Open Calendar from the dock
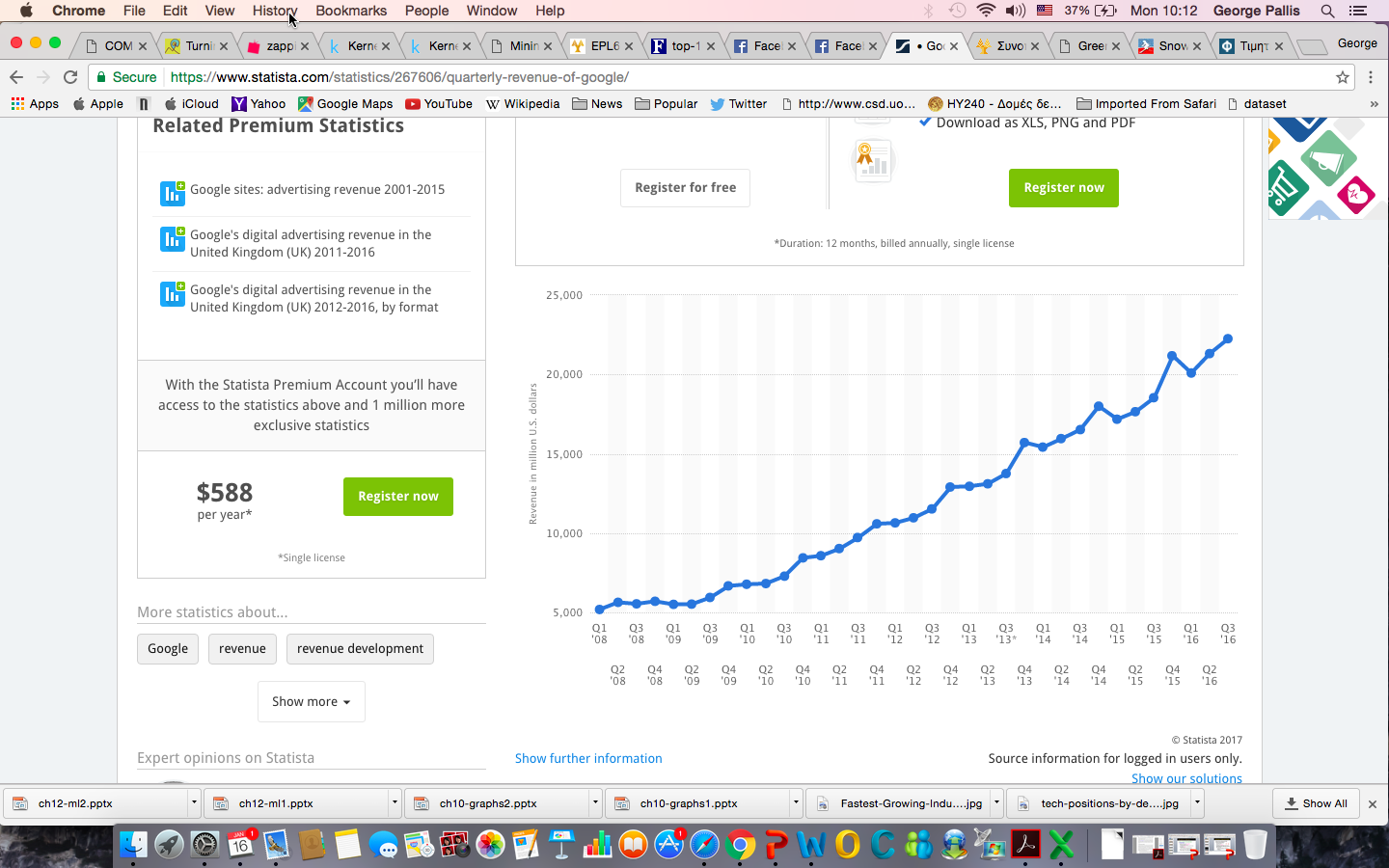Screen dimensions: 1389x868 pos(240,845)
